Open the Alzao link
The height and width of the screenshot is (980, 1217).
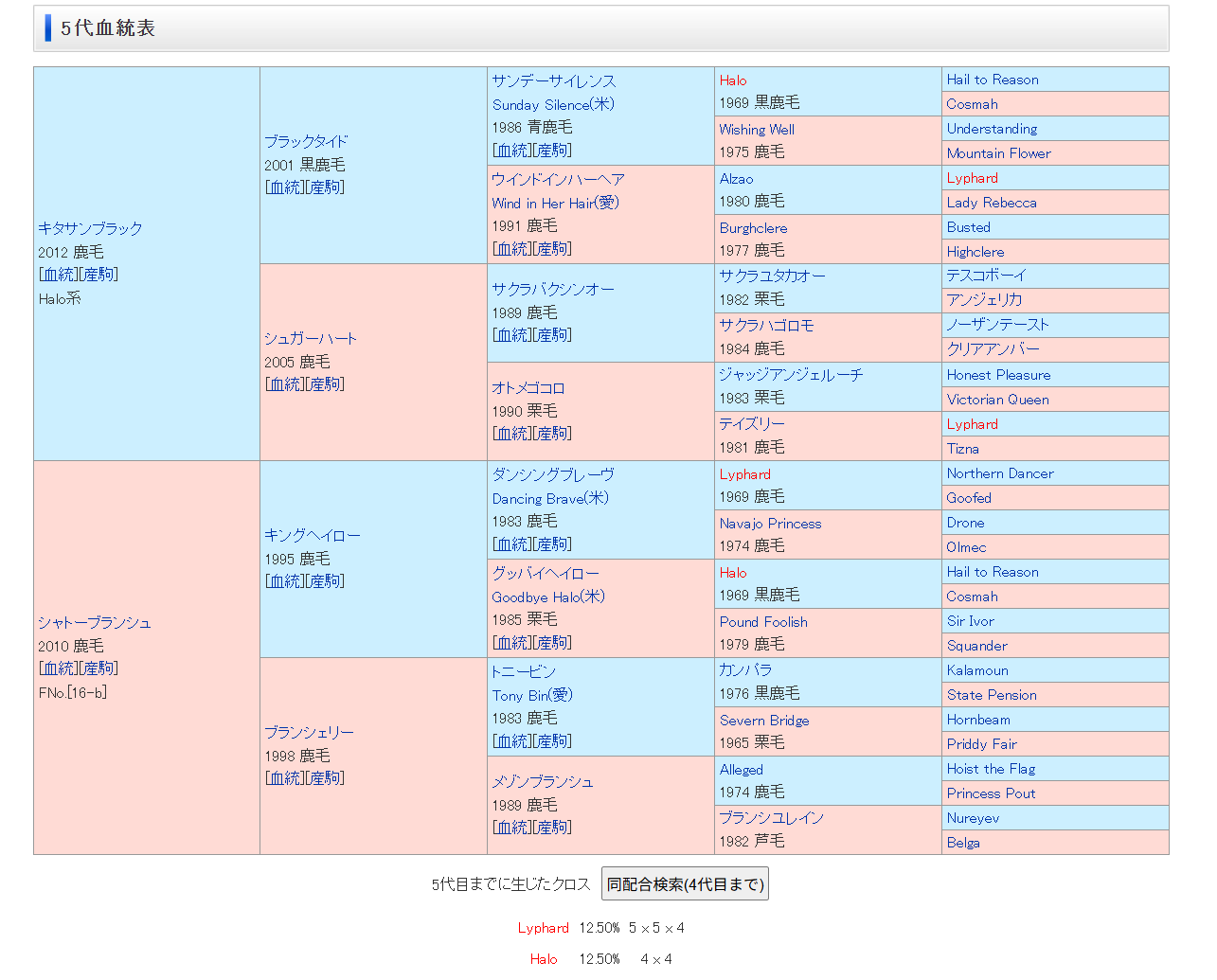click(x=736, y=179)
